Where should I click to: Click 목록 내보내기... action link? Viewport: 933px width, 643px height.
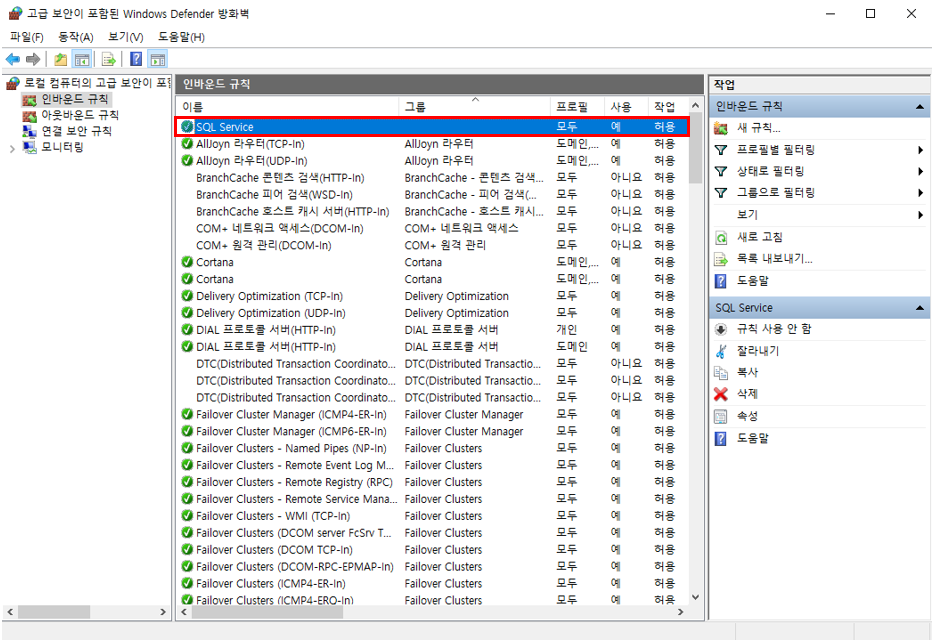[x=775, y=259]
